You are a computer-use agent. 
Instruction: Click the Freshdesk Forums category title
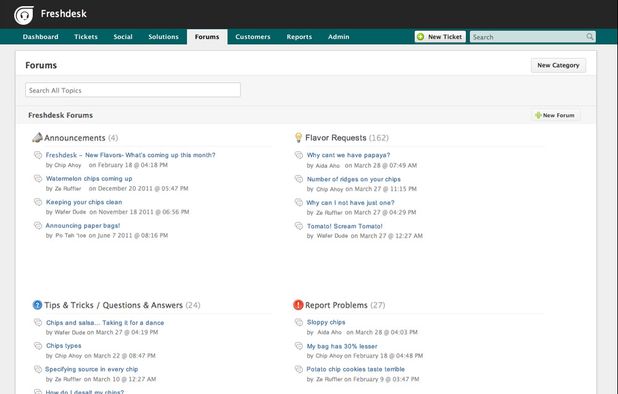pos(60,115)
